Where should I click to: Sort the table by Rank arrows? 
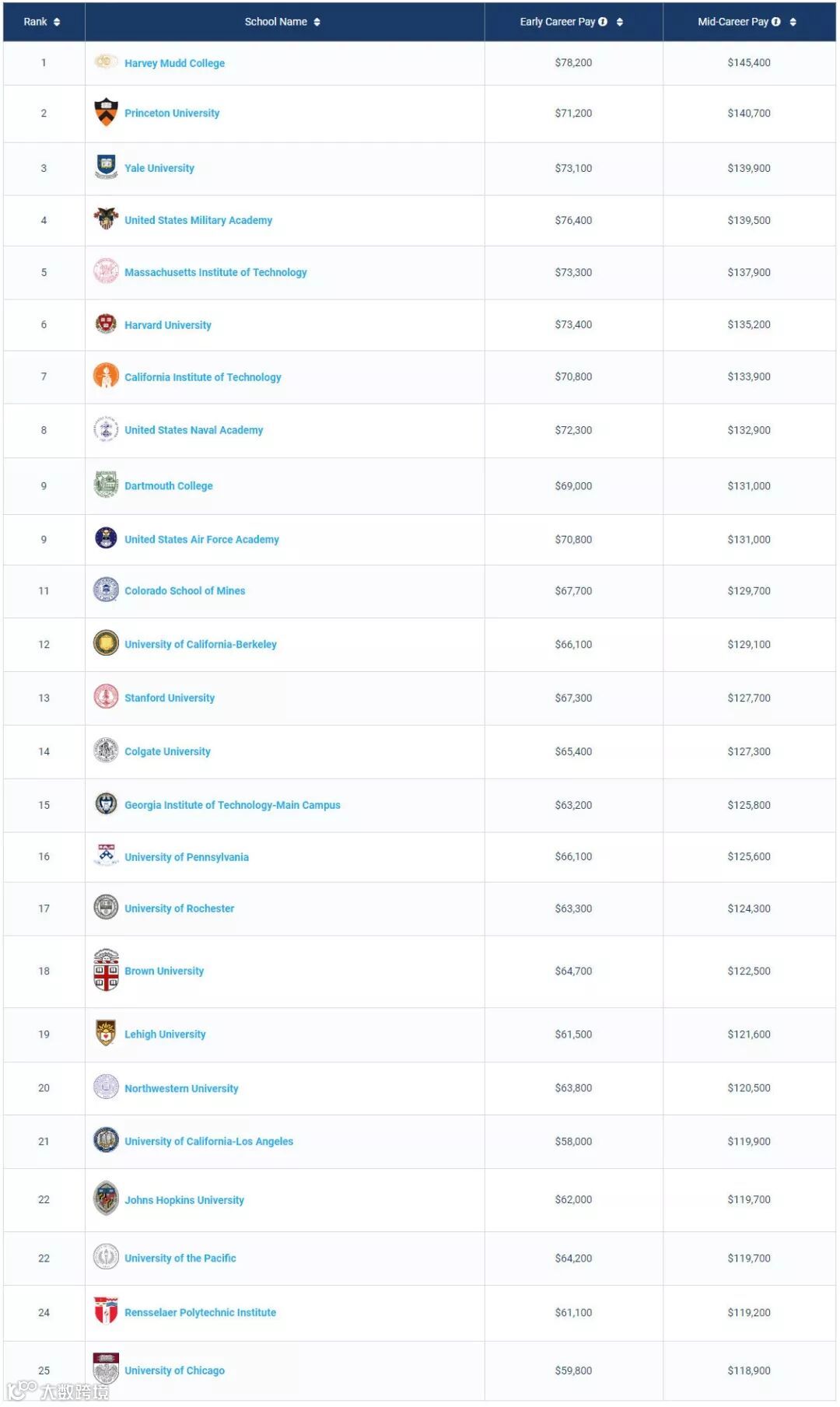click(57, 22)
